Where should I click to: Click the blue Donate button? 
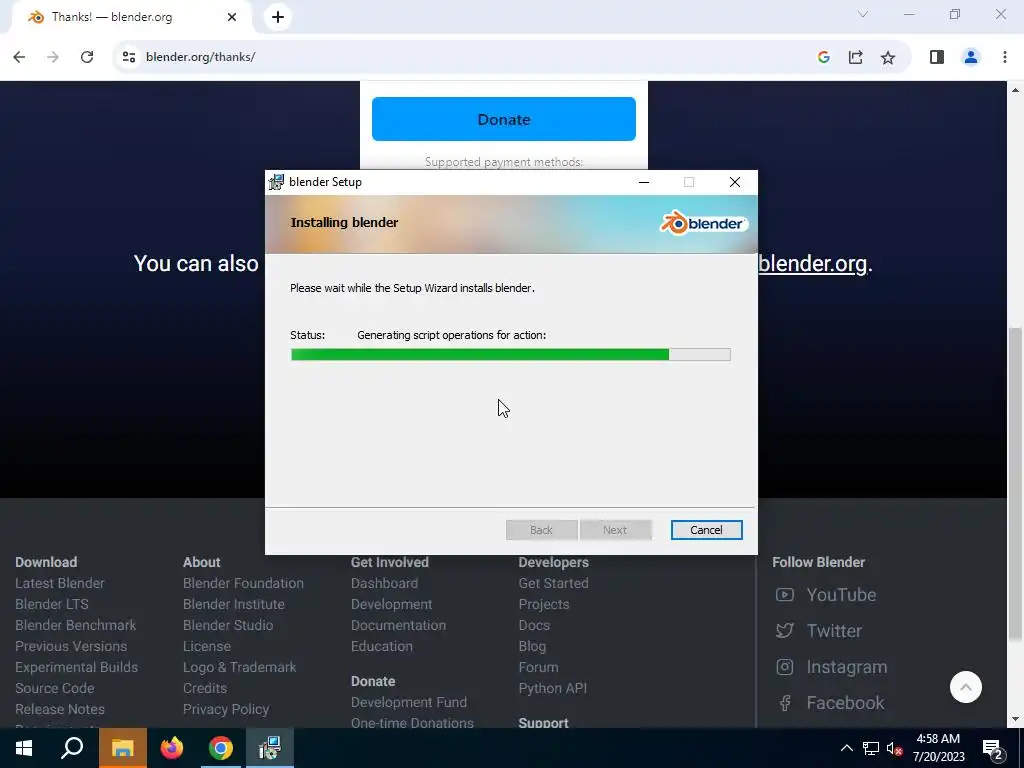[504, 119]
